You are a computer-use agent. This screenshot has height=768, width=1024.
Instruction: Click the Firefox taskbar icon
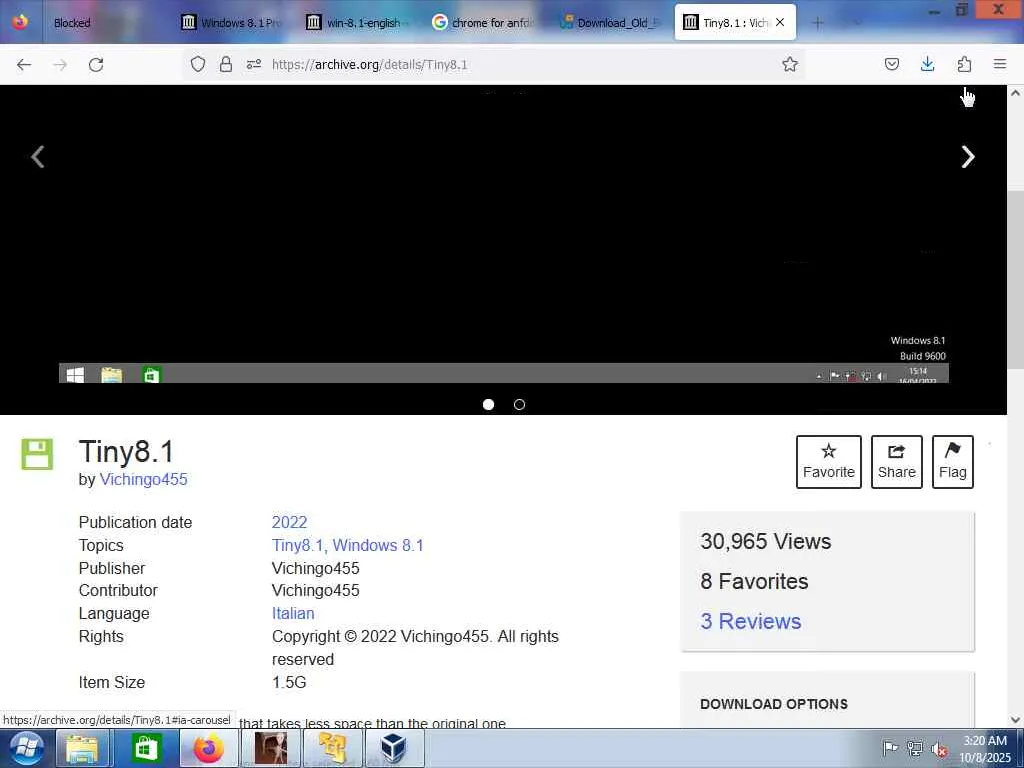pos(208,748)
